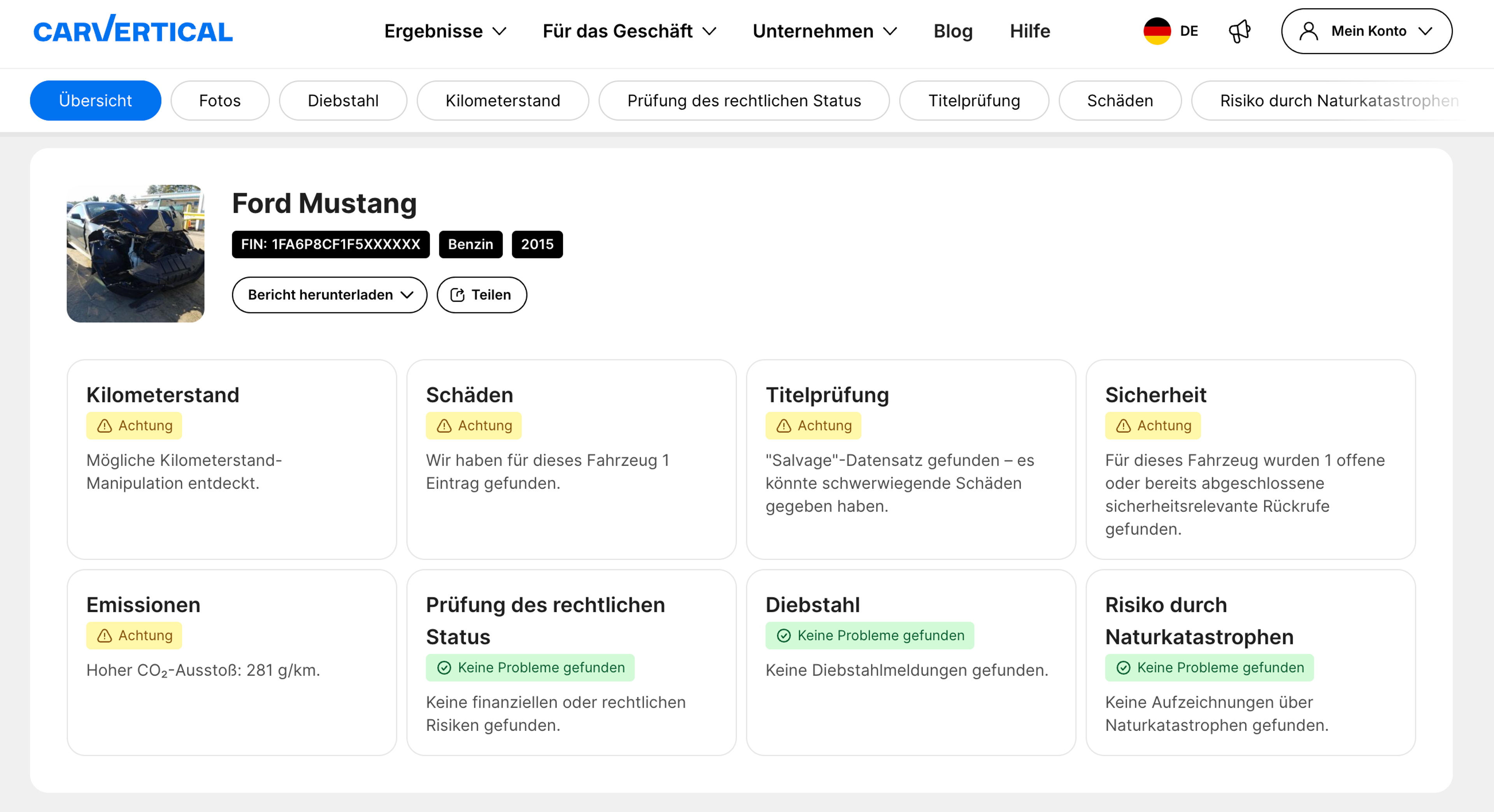Image resolution: width=1494 pixels, height=812 pixels.
Task: Open the Prüfung des rechtlichen Status card heading
Action: (x=545, y=621)
